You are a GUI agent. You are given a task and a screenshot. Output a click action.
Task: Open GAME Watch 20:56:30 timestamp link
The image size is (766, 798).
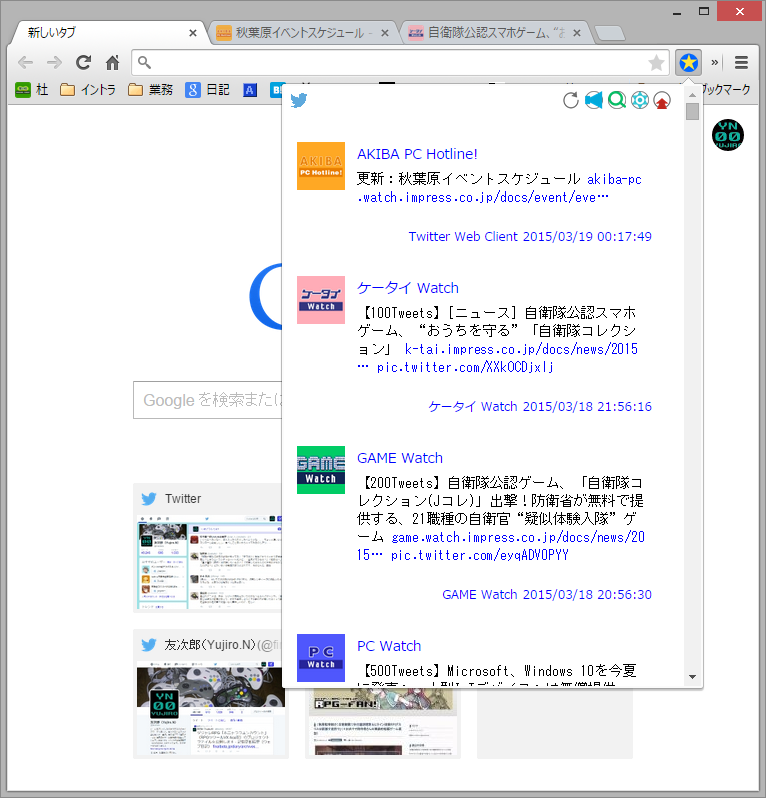click(547, 594)
